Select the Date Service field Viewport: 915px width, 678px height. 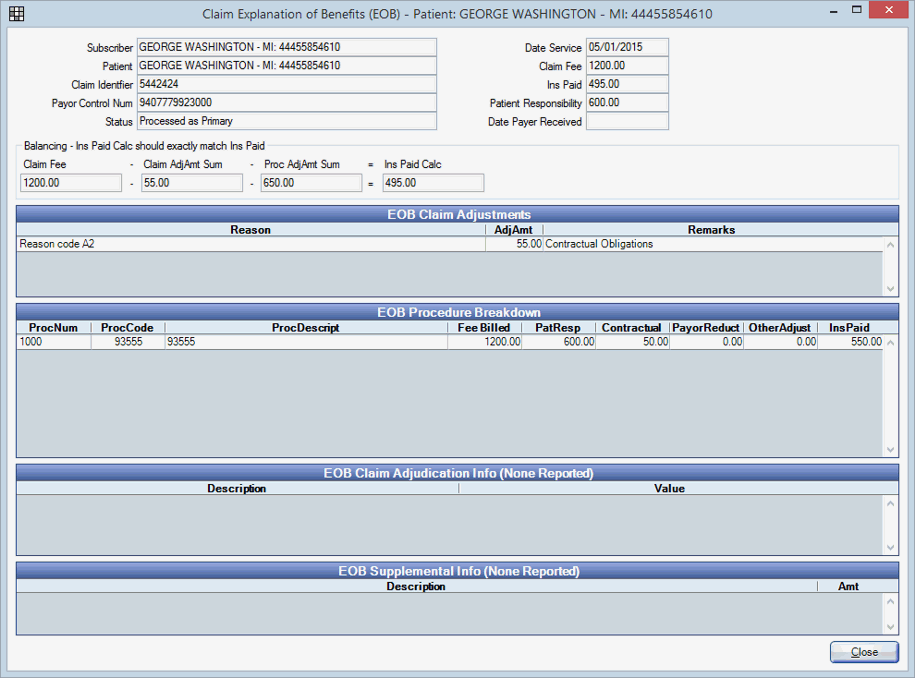(627, 46)
